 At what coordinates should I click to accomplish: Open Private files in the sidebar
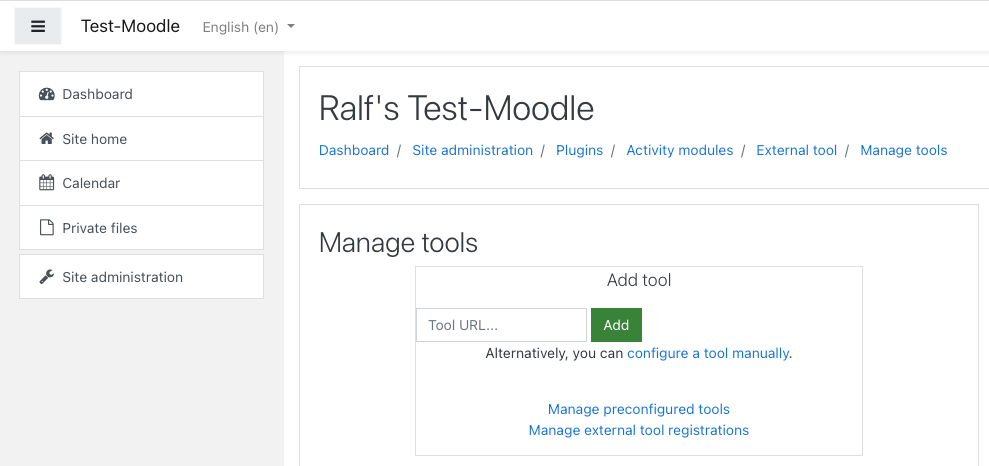click(141, 228)
